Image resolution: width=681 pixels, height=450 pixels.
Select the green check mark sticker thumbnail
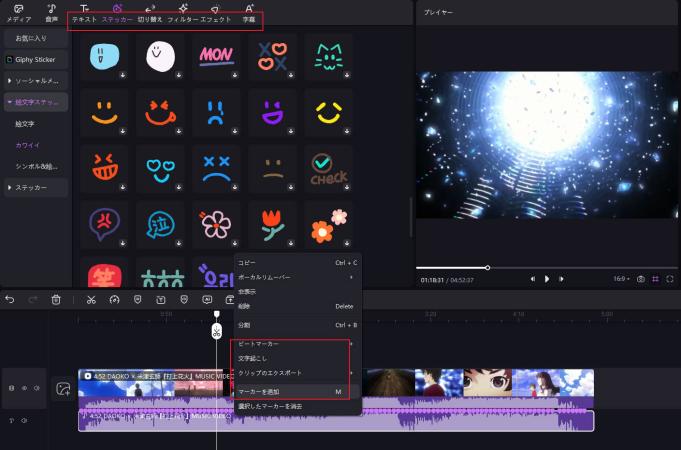[x=328, y=169]
